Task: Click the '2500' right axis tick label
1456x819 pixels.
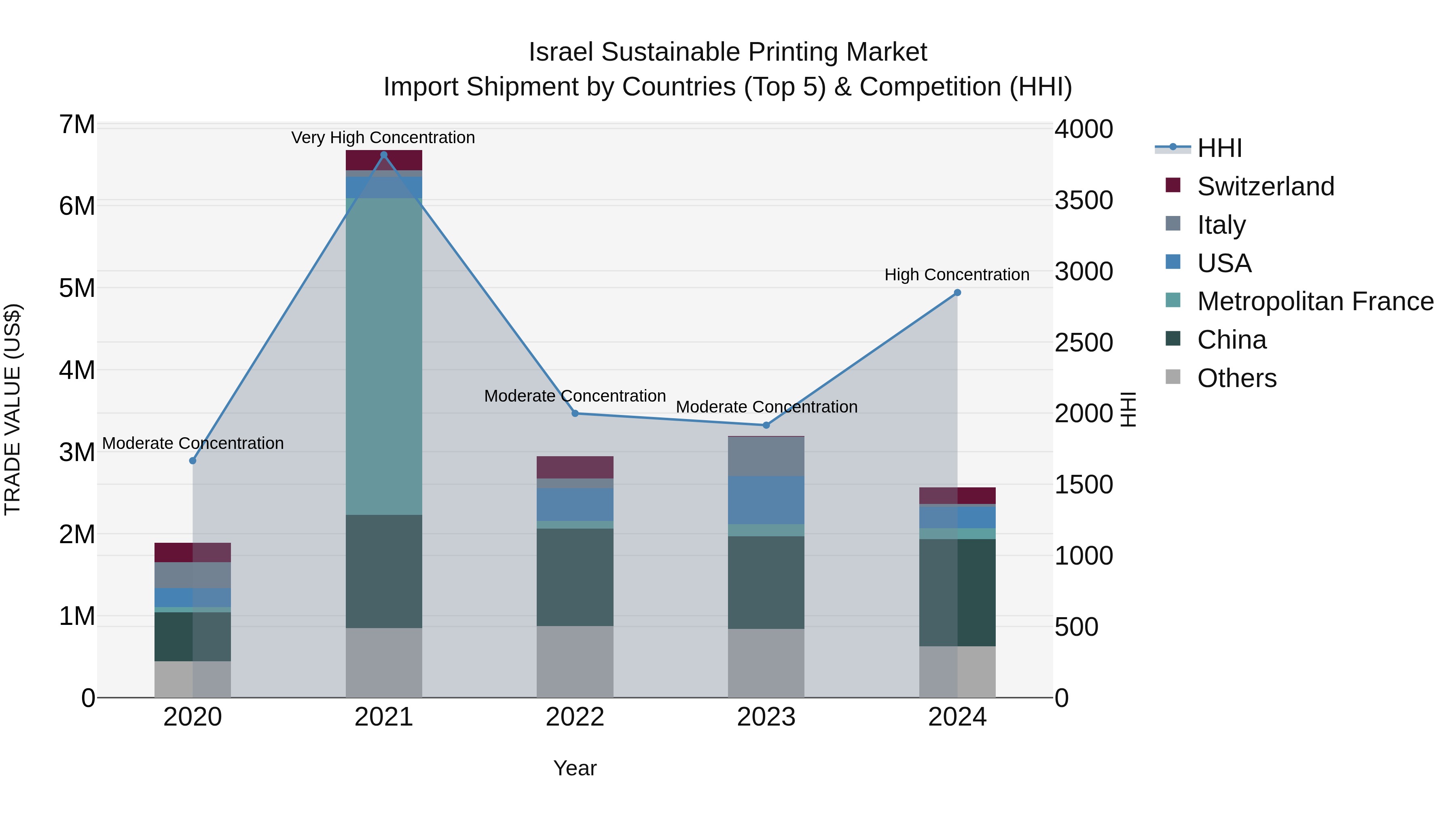Action: click(x=1084, y=343)
